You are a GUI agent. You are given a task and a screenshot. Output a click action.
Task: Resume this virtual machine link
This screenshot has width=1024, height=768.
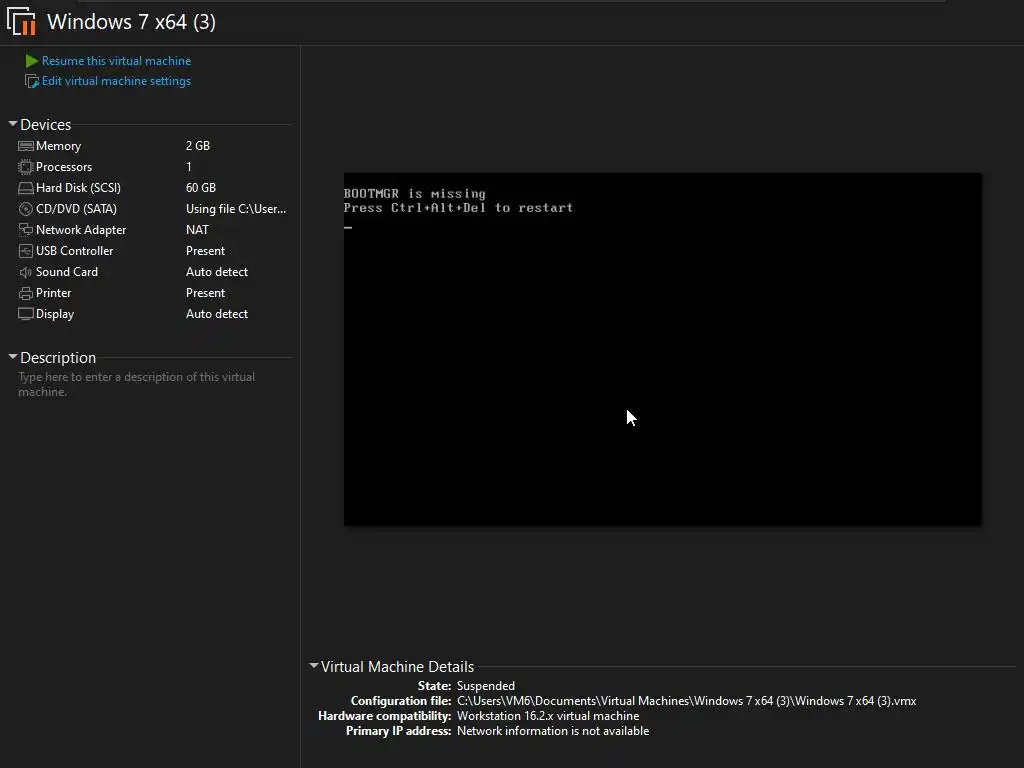116,61
